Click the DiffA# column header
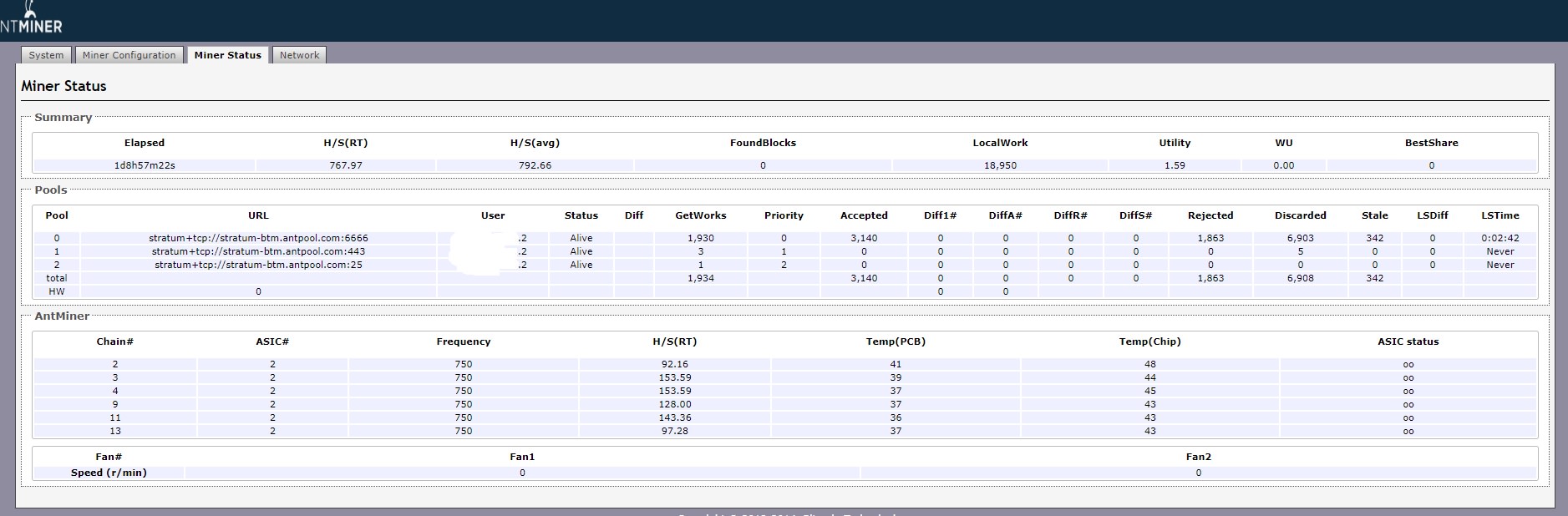This screenshot has width=1568, height=516. click(1005, 215)
